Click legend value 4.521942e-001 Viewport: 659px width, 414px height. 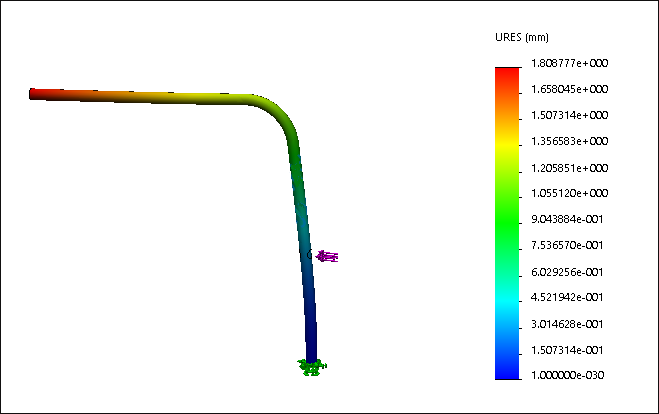pos(567,298)
